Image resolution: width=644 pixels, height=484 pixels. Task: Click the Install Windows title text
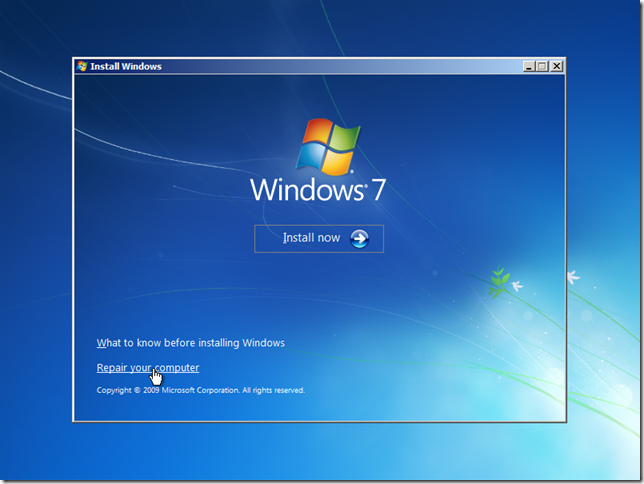pyautogui.click(x=126, y=67)
